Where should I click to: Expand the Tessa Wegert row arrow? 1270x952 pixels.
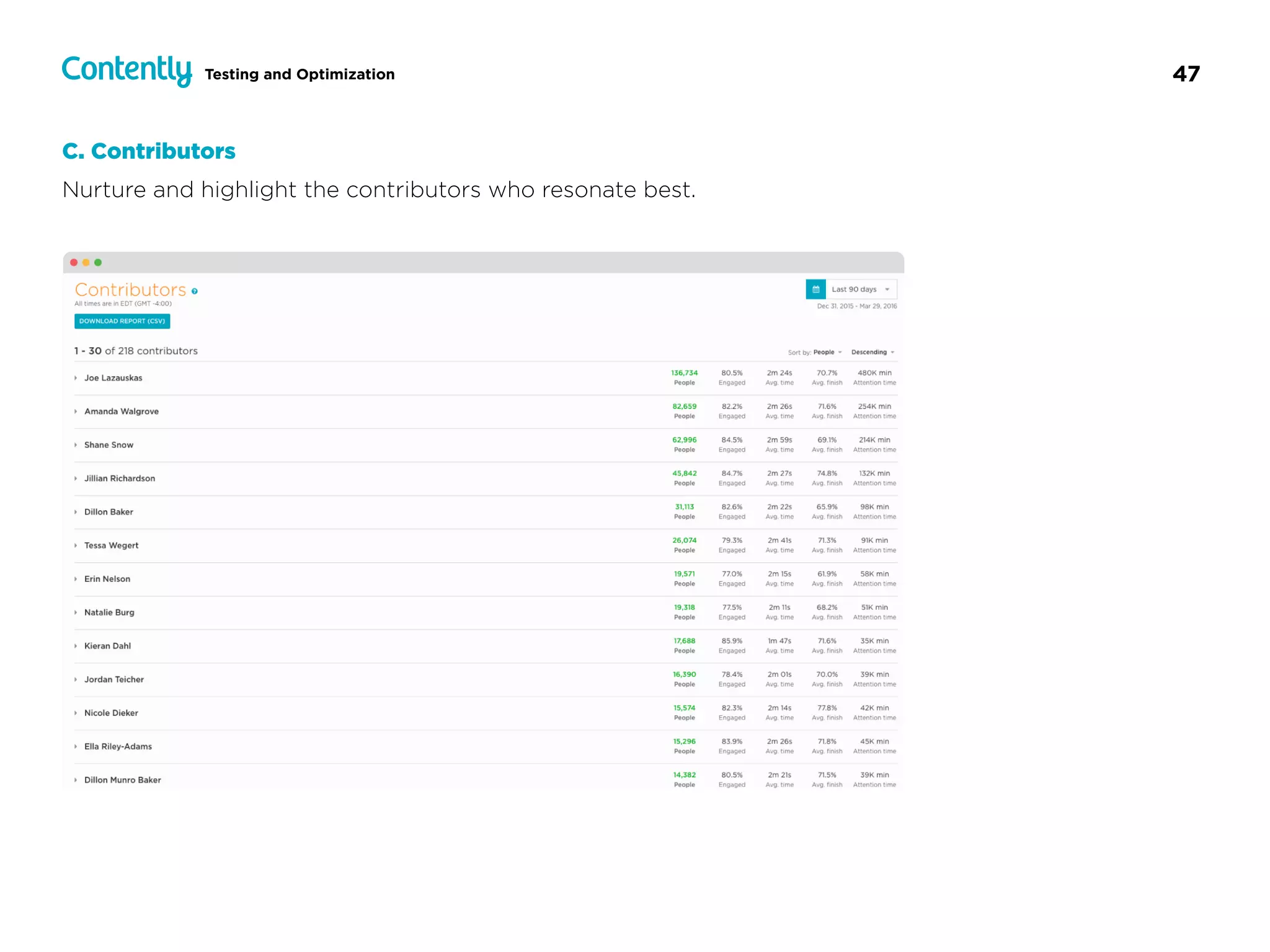pos(76,545)
